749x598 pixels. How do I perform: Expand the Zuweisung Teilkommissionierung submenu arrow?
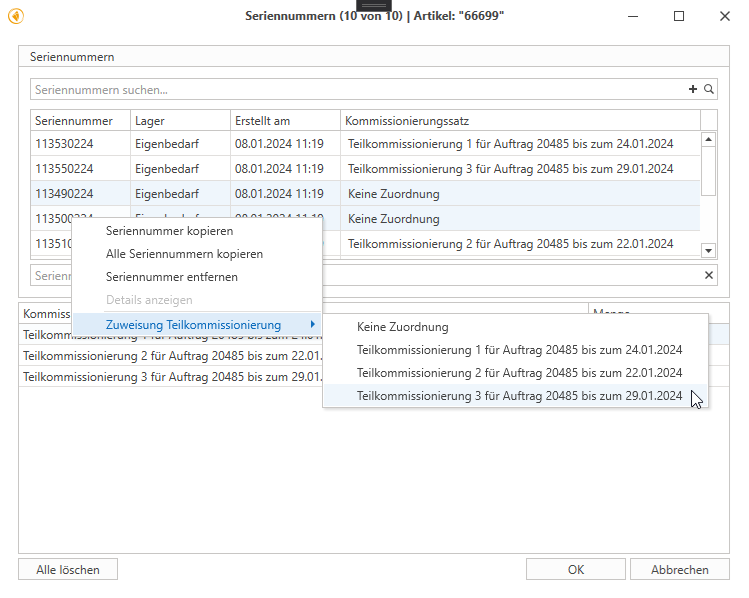coord(313,325)
